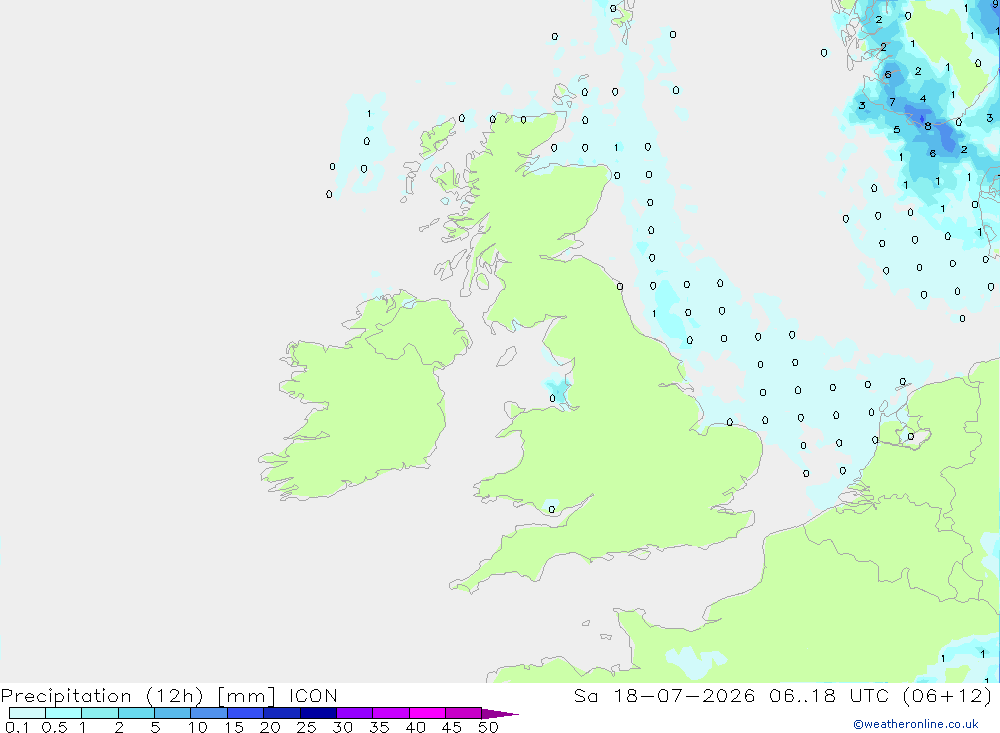This screenshot has width=1000, height=733.
Task: Click the 35–40 mm purple legend swatch
Action: tap(390, 713)
